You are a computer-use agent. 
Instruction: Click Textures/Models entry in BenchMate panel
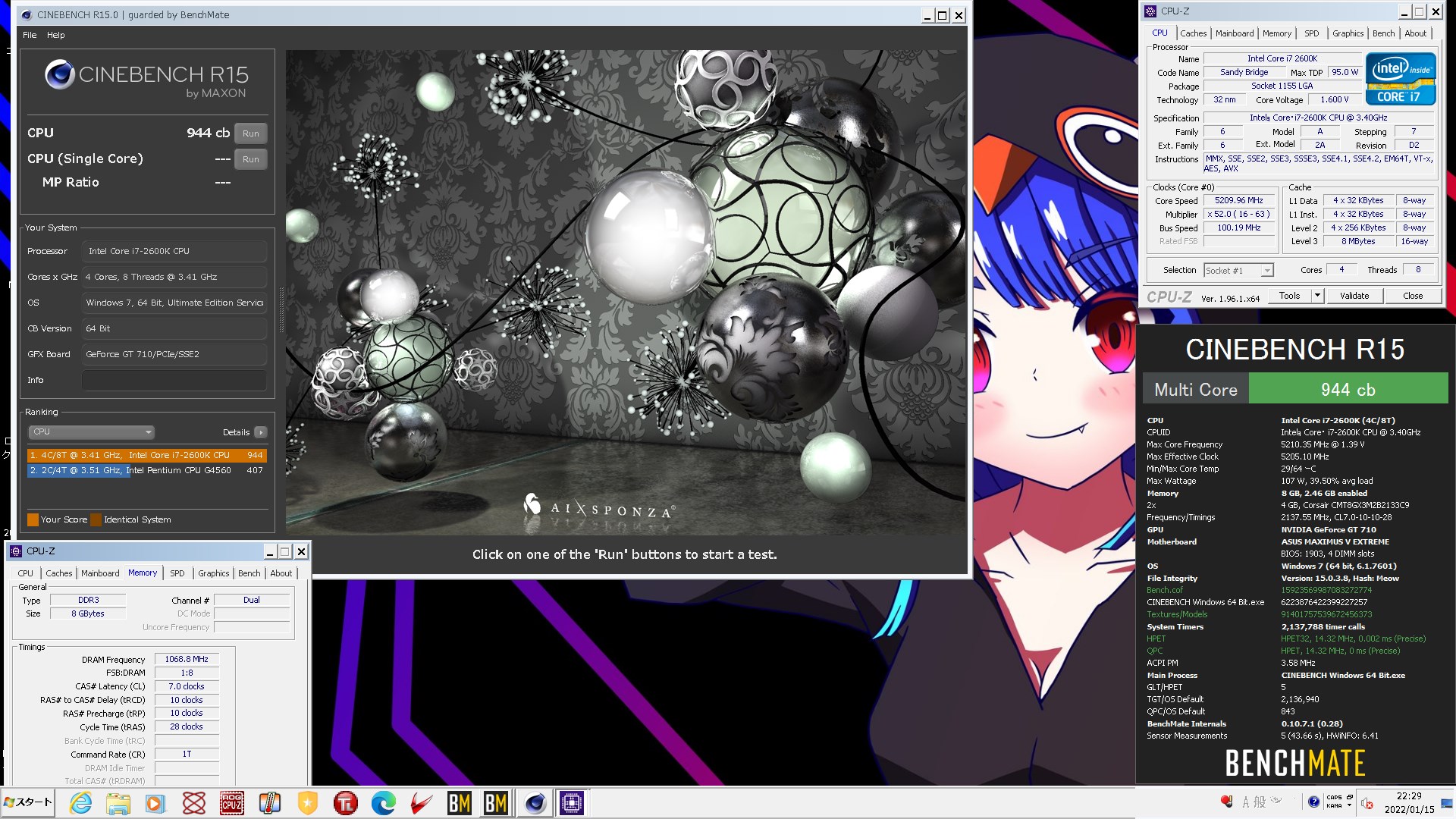tap(1177, 614)
